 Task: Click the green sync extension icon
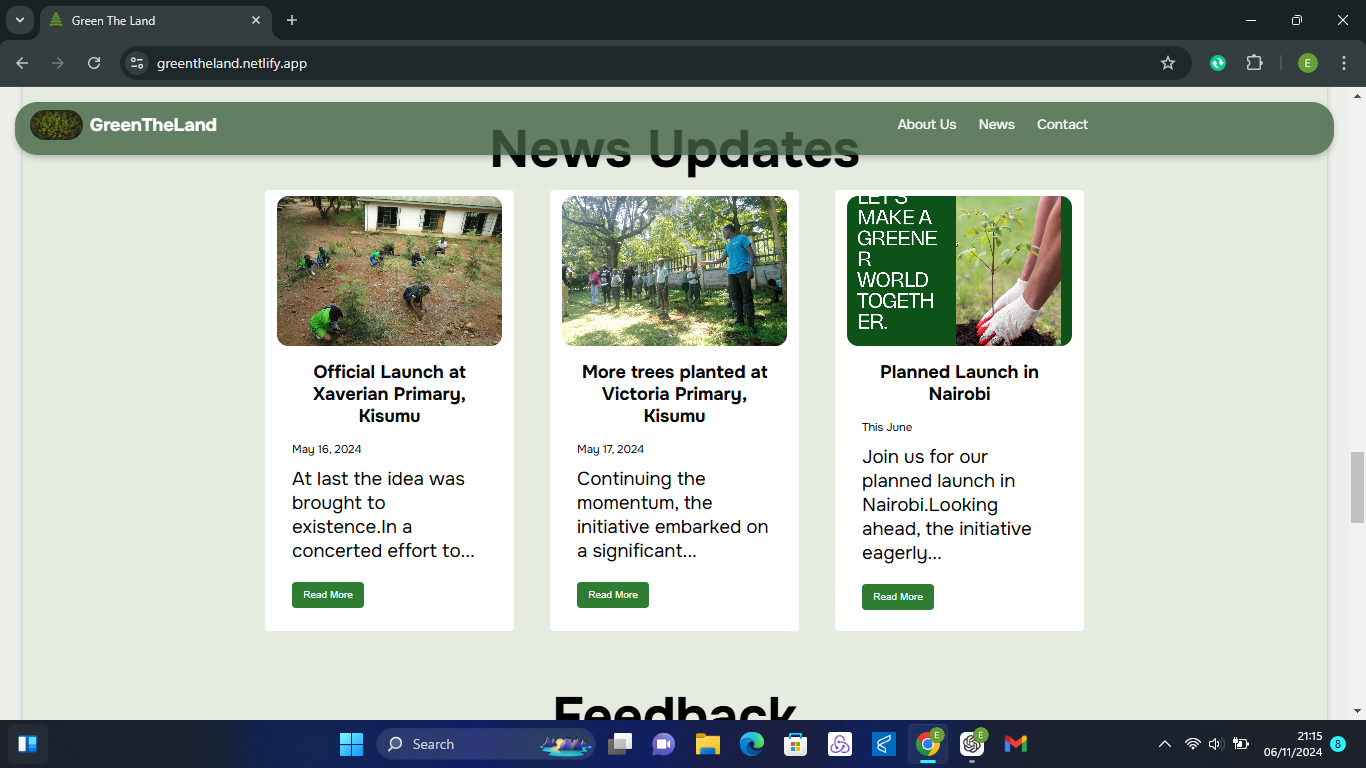[1217, 63]
